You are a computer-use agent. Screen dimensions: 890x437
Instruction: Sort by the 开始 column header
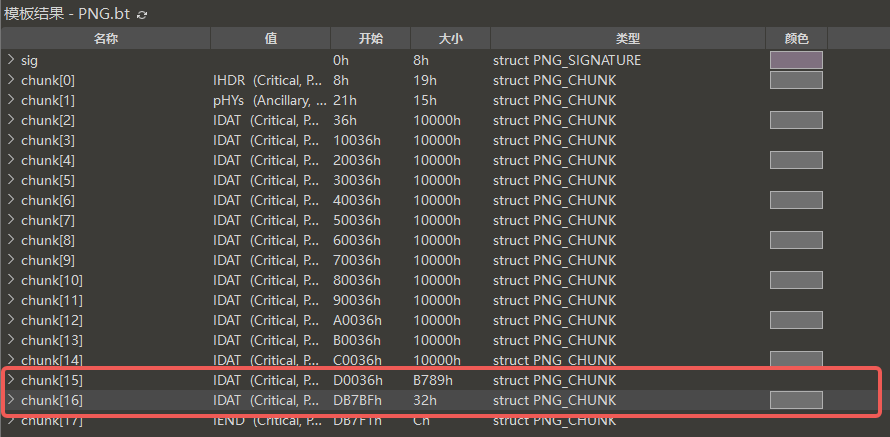tap(370, 38)
